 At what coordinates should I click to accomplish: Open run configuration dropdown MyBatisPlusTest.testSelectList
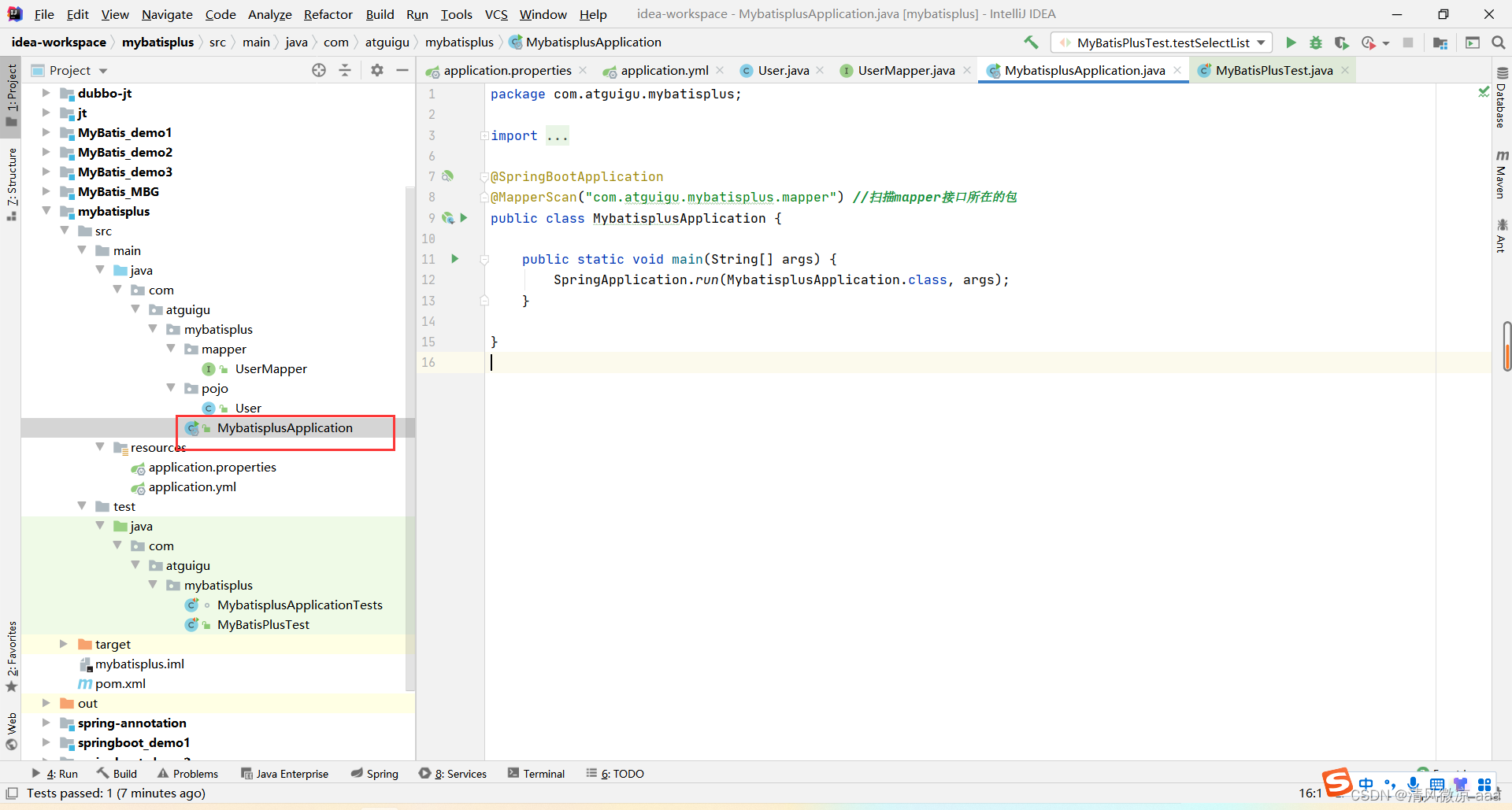[1162, 43]
